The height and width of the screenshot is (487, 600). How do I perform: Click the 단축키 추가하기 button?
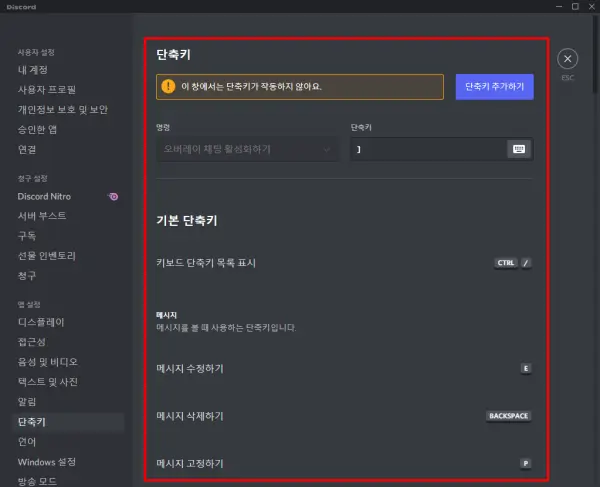click(494, 87)
